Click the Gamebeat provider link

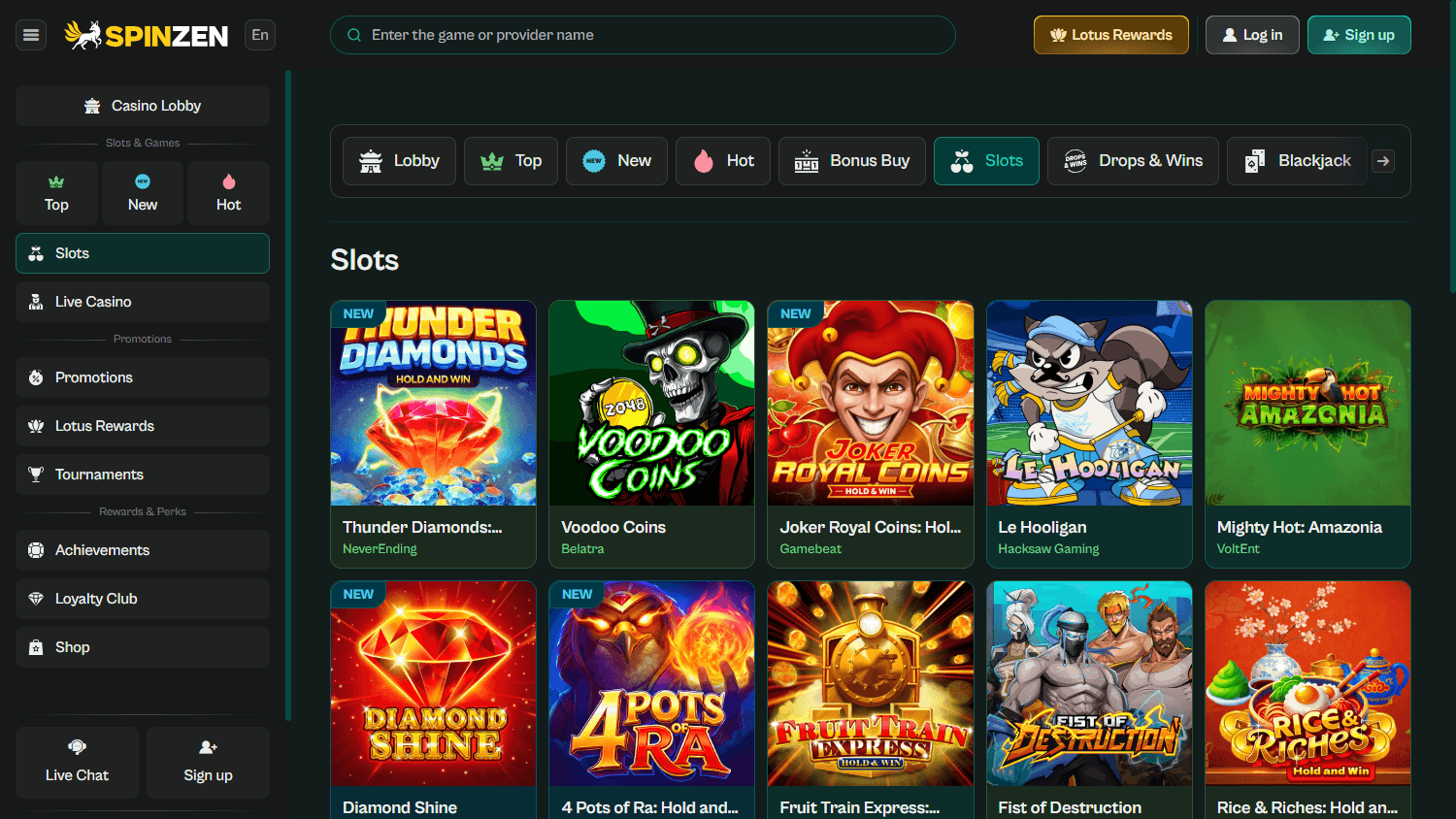pyautogui.click(x=811, y=549)
